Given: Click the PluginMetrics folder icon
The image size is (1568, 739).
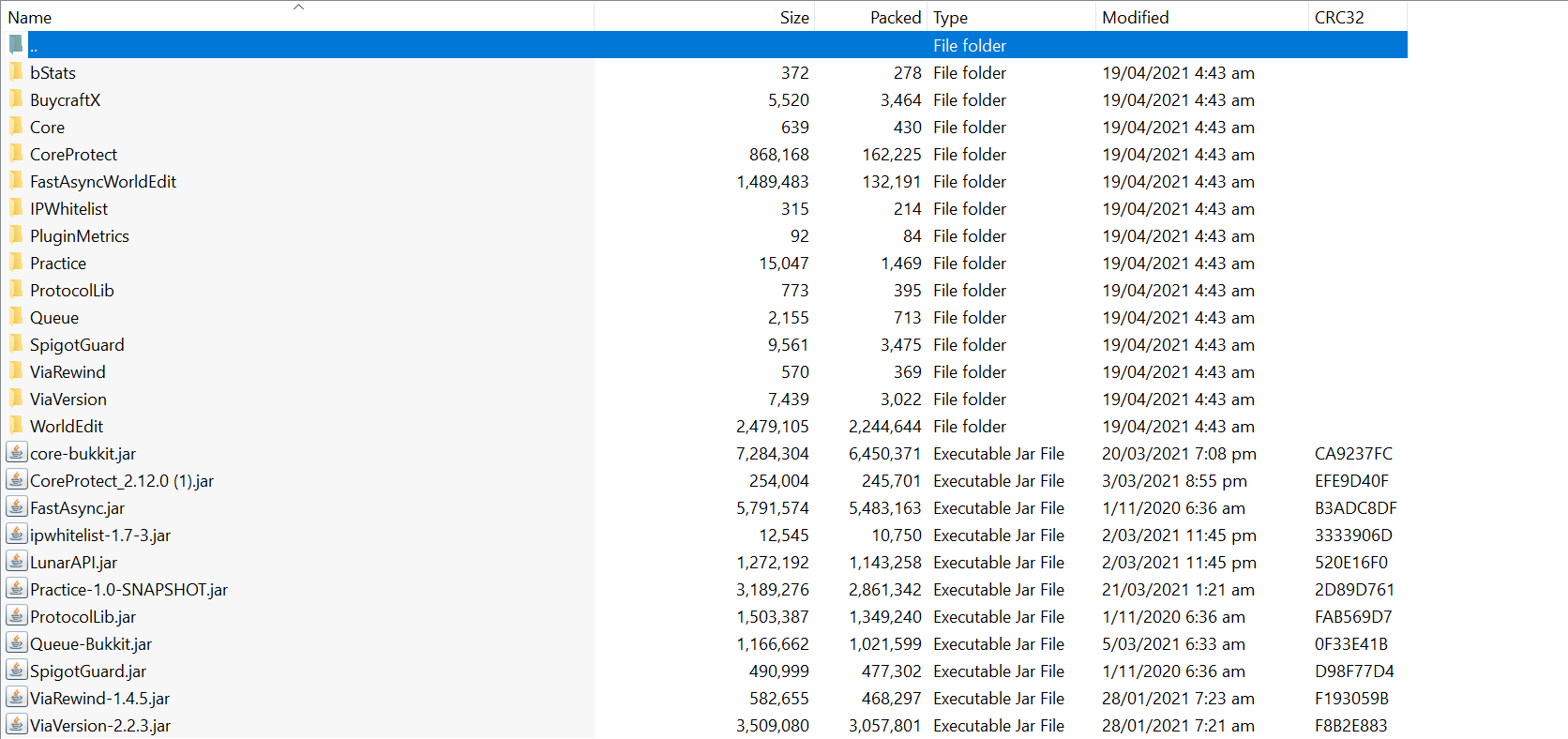Looking at the screenshot, I should coord(16,235).
